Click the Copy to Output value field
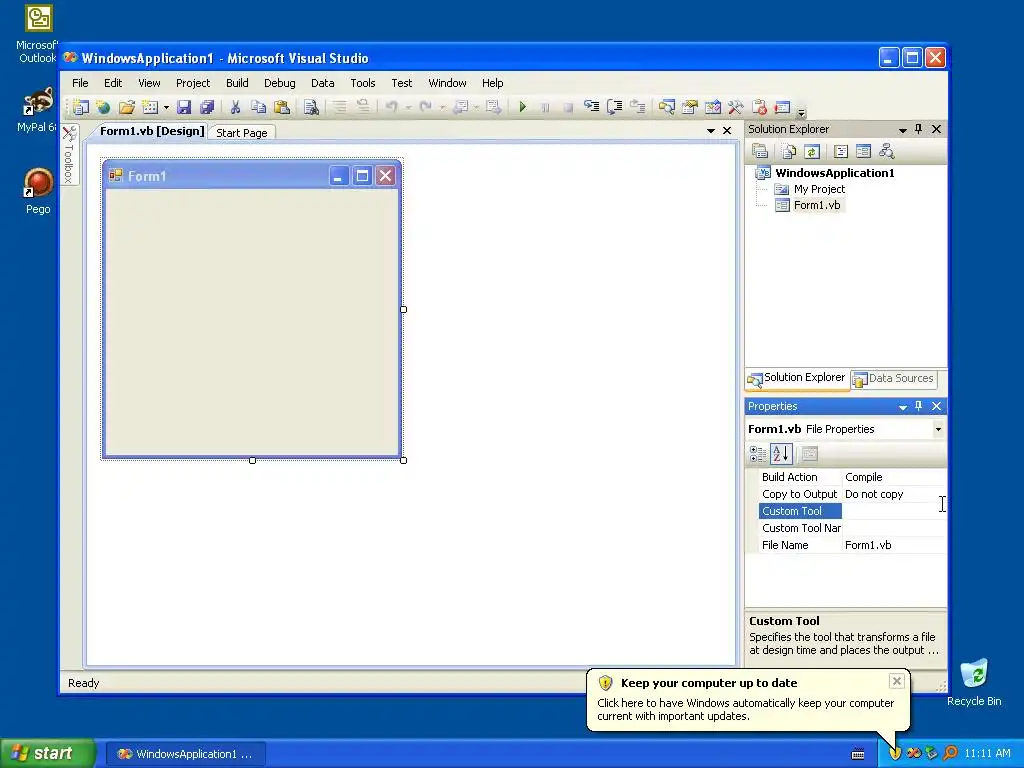The height and width of the screenshot is (768, 1024). click(x=894, y=494)
